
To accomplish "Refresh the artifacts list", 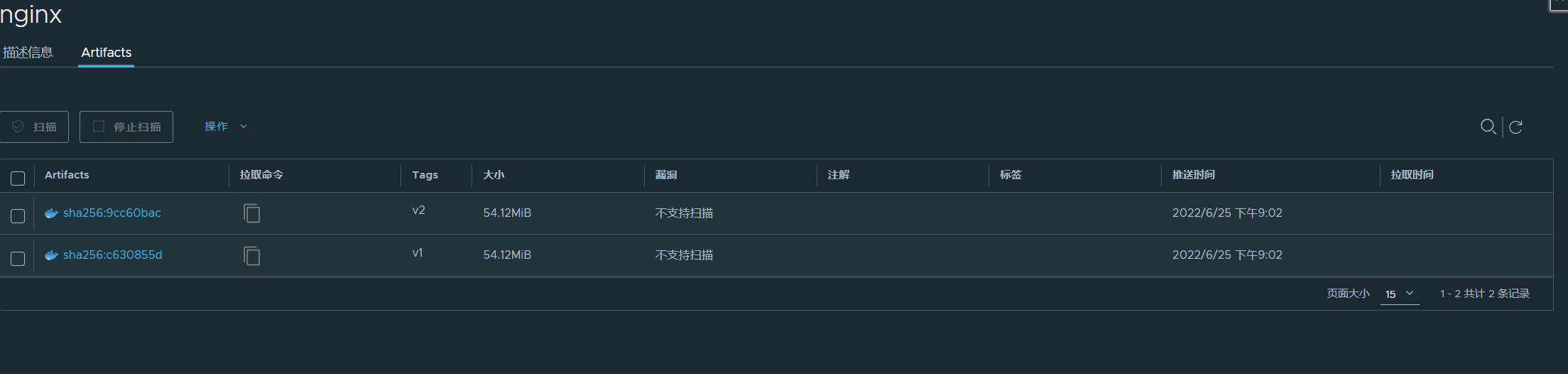I will click(1515, 127).
